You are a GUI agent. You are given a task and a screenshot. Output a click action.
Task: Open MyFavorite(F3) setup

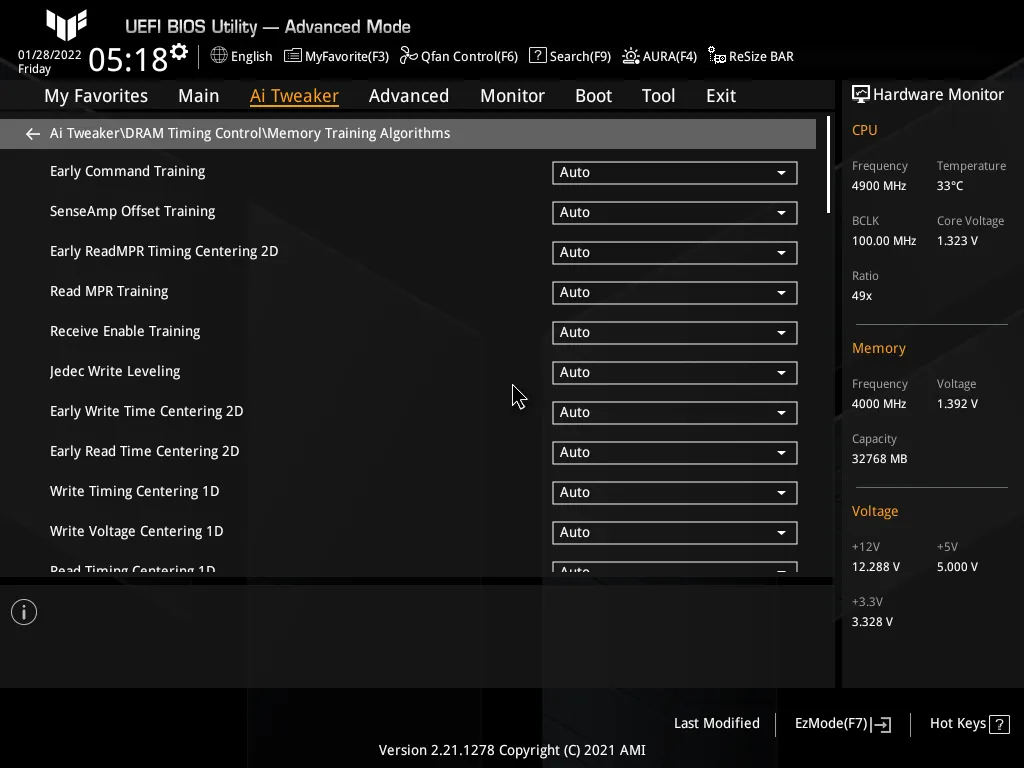click(x=347, y=57)
